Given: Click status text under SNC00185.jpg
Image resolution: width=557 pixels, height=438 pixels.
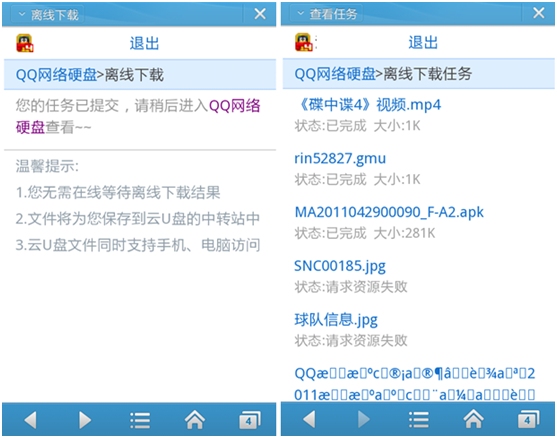Looking at the screenshot, I should pos(351,287).
